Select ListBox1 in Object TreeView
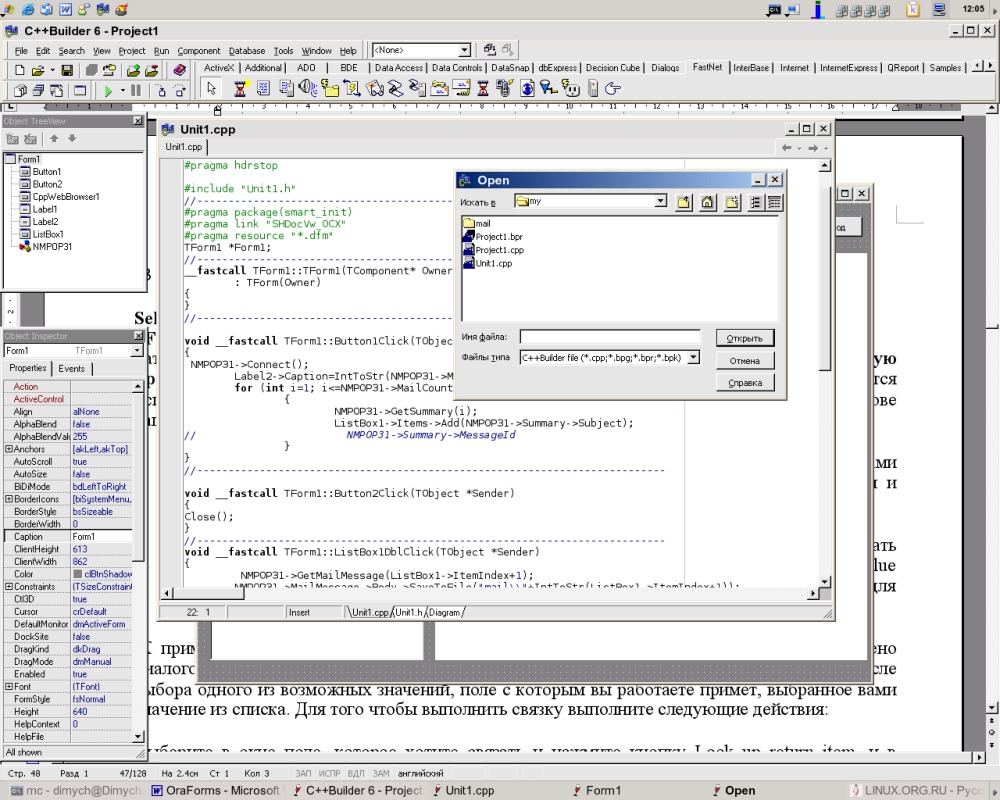This screenshot has height=800, width=1000. click(48, 234)
